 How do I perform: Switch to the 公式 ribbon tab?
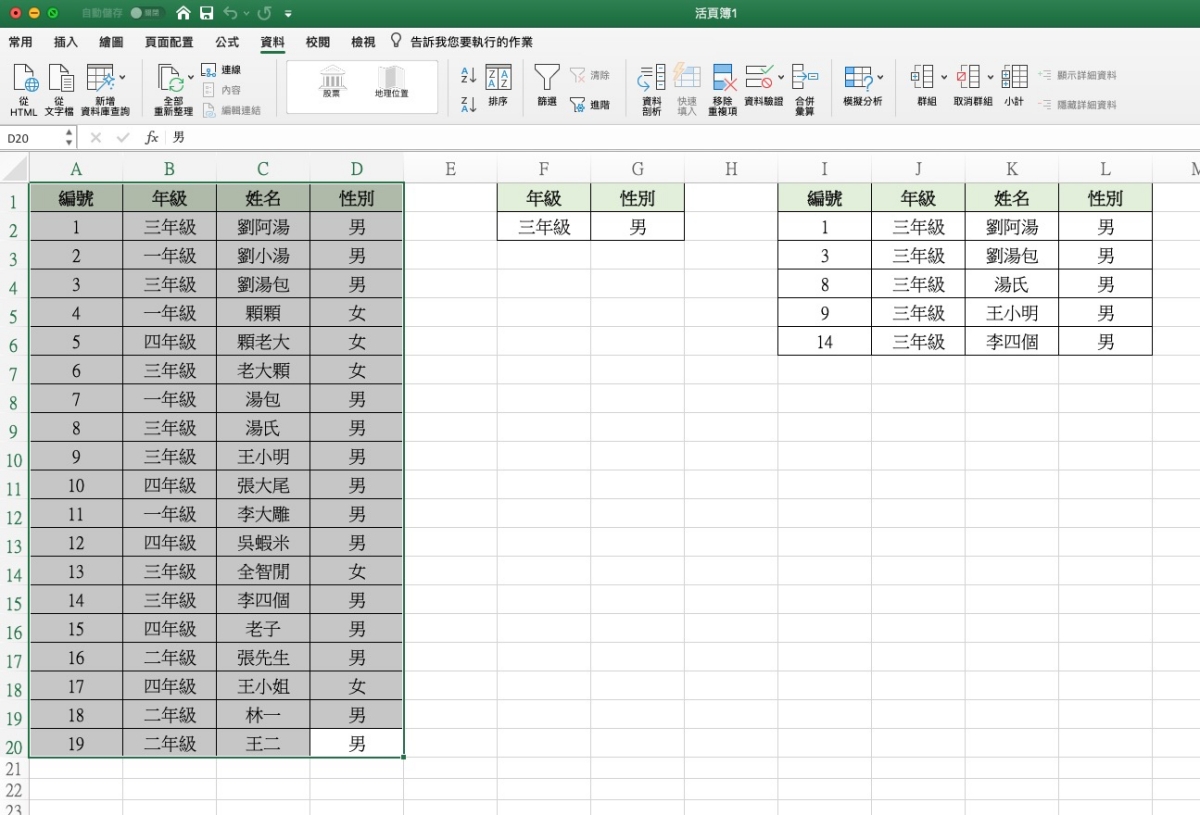tap(227, 42)
